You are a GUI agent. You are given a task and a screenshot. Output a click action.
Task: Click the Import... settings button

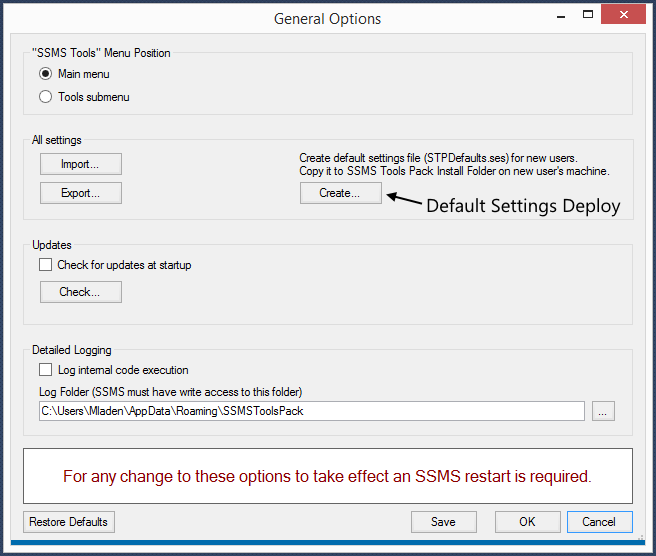pyautogui.click(x=81, y=164)
